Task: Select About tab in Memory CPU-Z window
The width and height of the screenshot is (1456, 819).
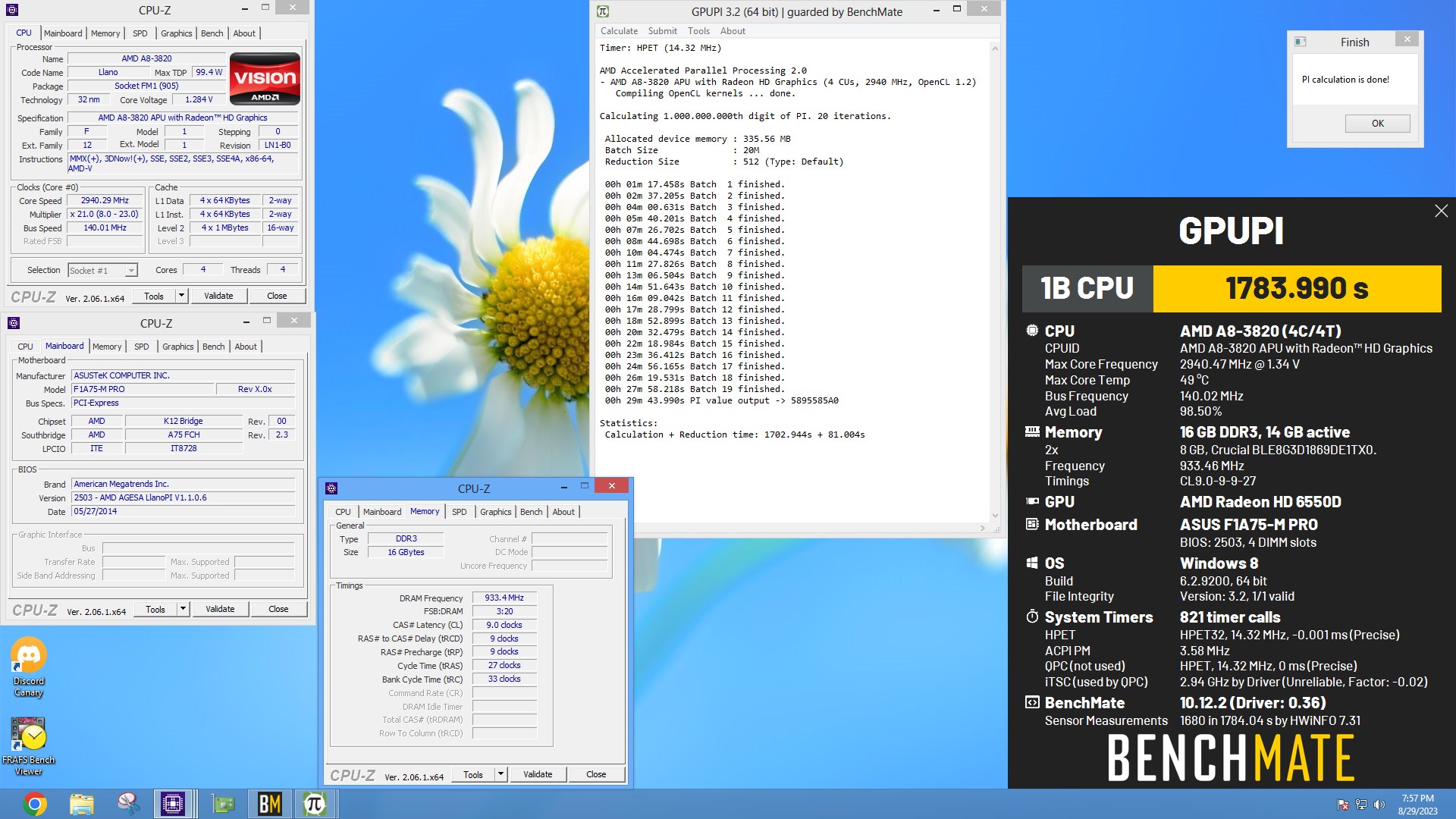Action: click(563, 512)
